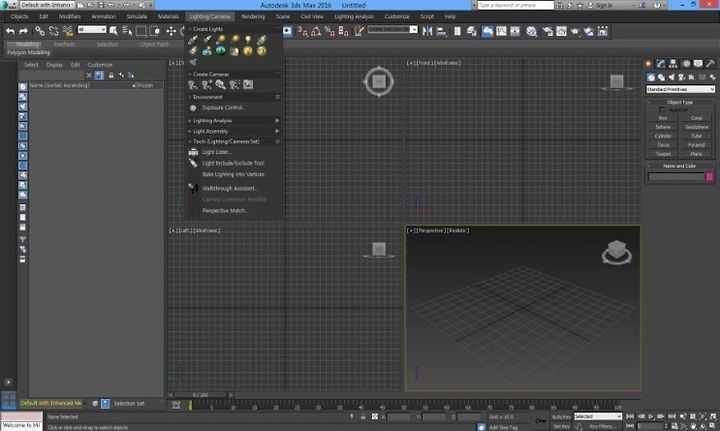Open the Create command panel tab
Screen dimensions: 720x431
click(x=648, y=63)
